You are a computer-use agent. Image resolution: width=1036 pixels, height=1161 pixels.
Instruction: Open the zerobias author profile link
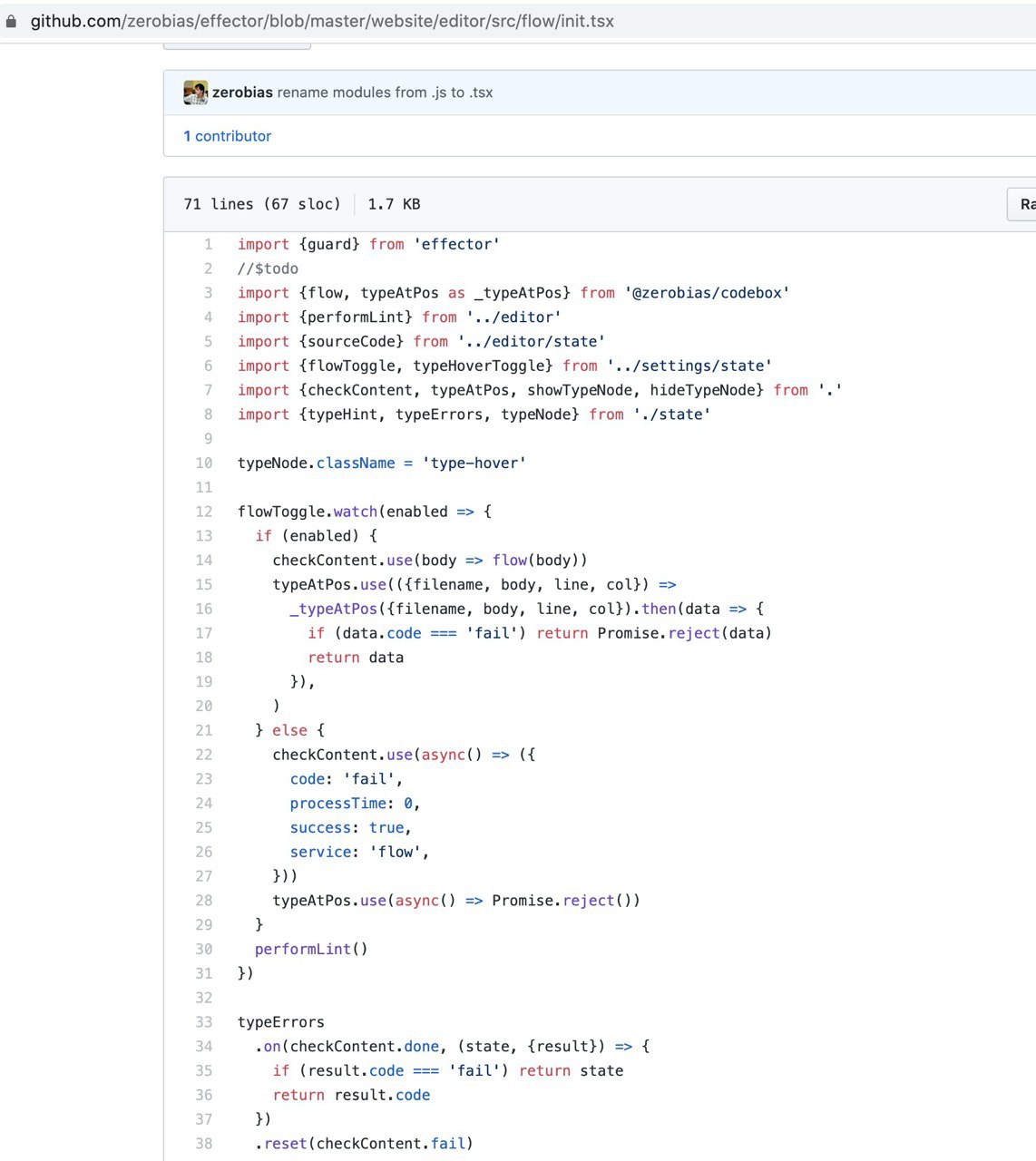[242, 93]
